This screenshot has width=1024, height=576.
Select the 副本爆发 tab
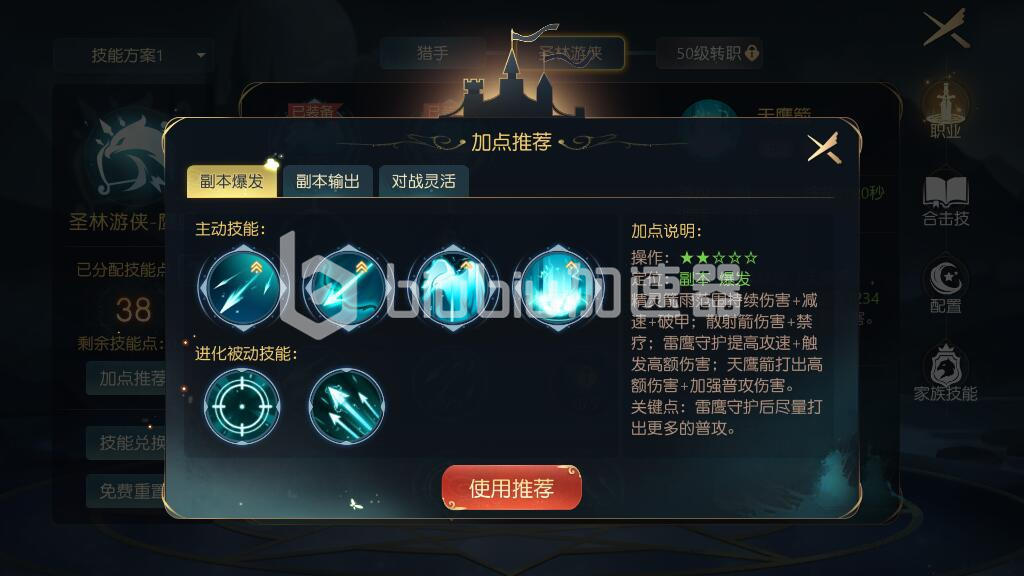(232, 181)
